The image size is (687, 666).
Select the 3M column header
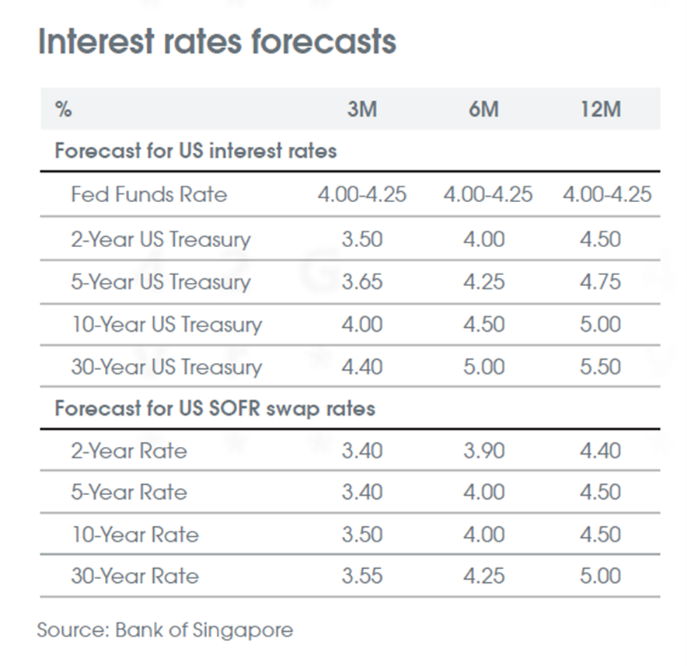pyautogui.click(x=361, y=109)
